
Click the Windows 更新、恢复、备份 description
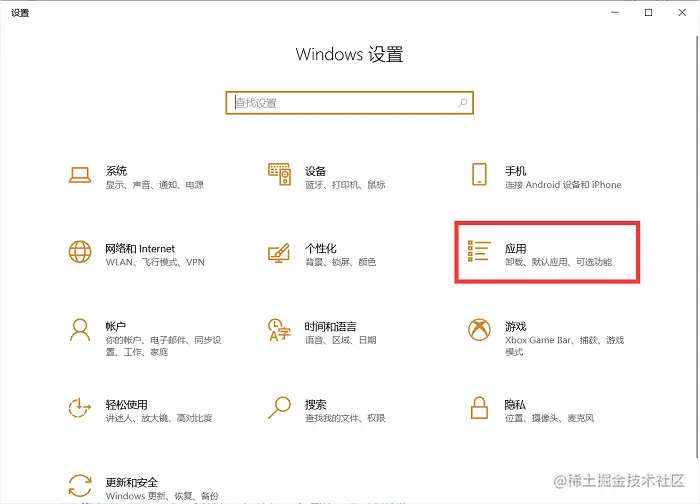tap(162, 496)
